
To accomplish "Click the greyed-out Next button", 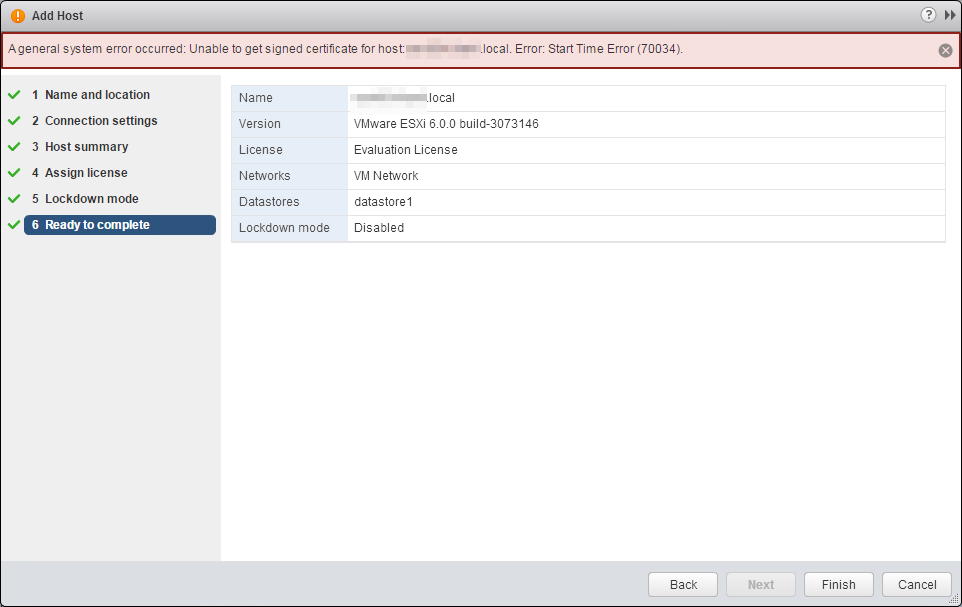I will [761, 584].
